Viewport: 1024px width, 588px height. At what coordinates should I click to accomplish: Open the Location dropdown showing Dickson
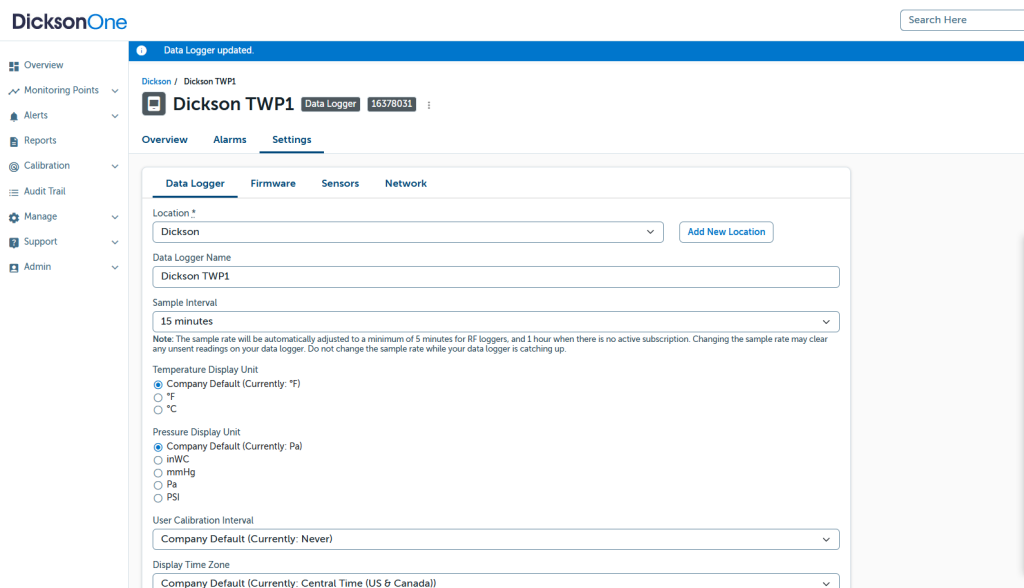pyautogui.click(x=407, y=232)
